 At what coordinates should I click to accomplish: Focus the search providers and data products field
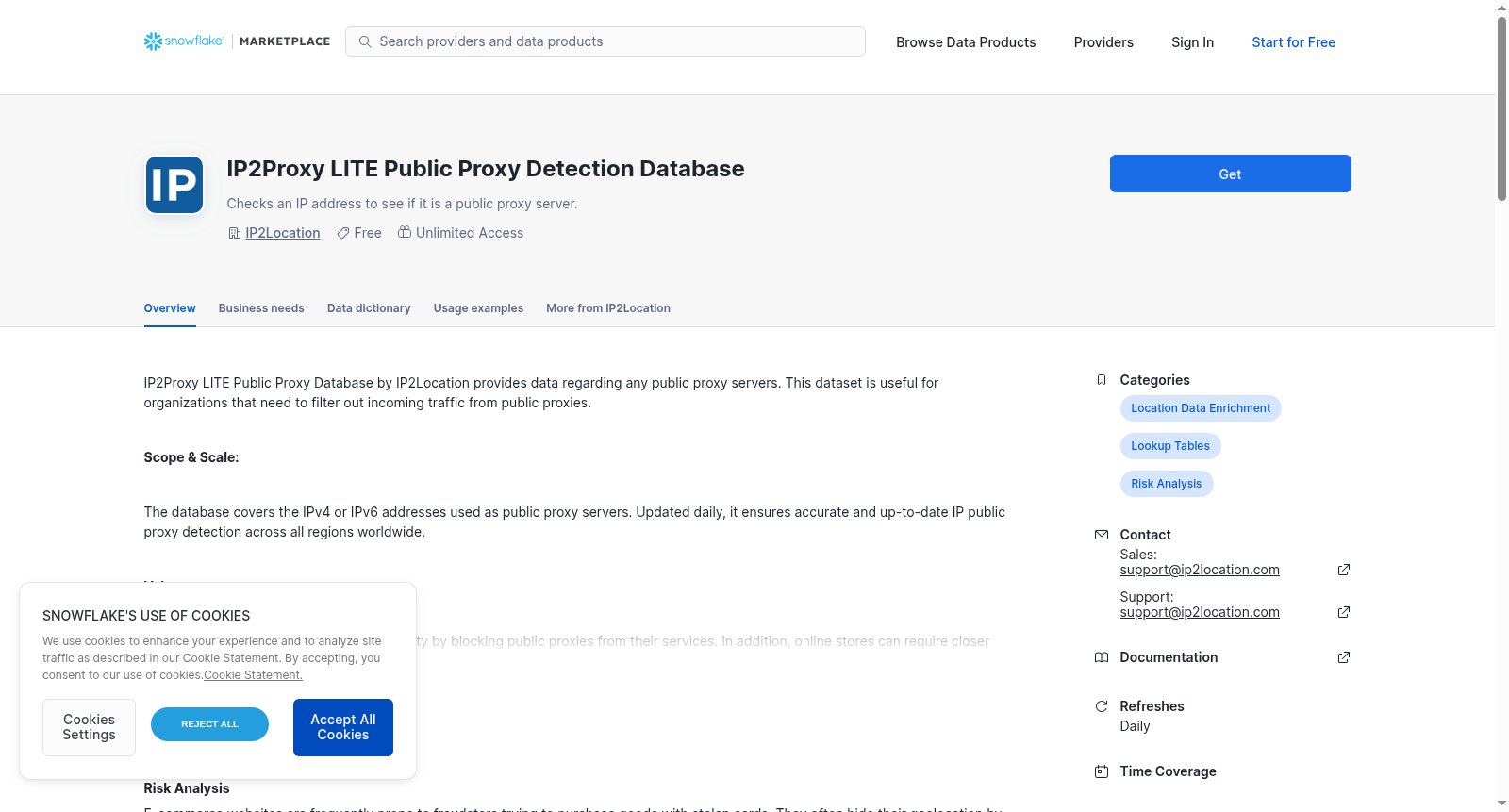(x=605, y=41)
